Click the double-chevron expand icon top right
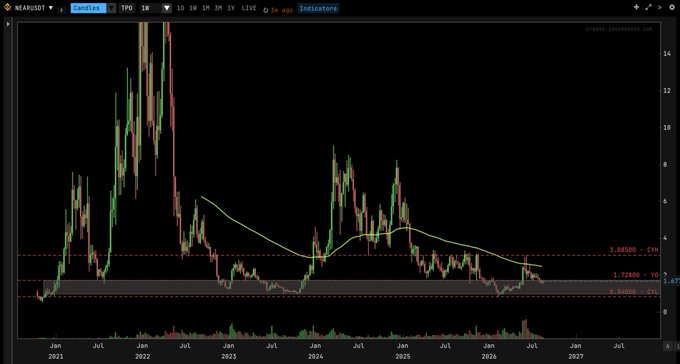 pos(660,7)
